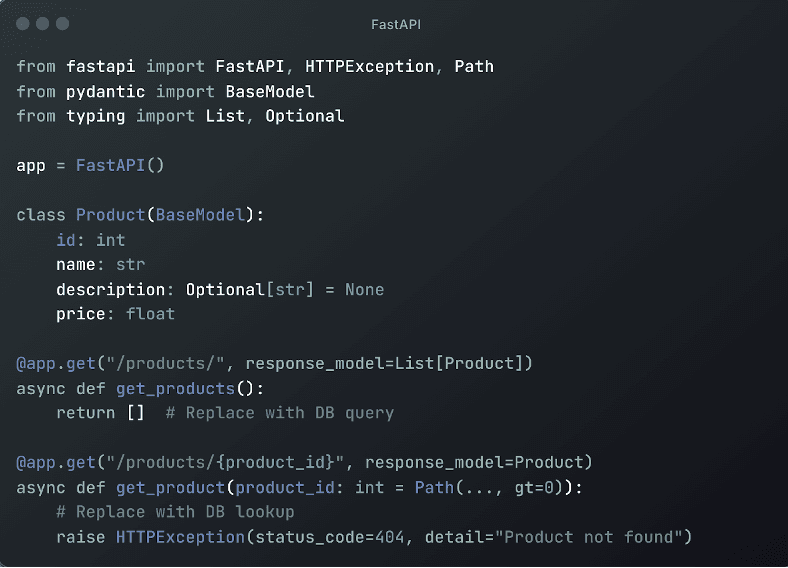Click the middle gray window dot
Screen dimensions: 788x568
pos(43,24)
